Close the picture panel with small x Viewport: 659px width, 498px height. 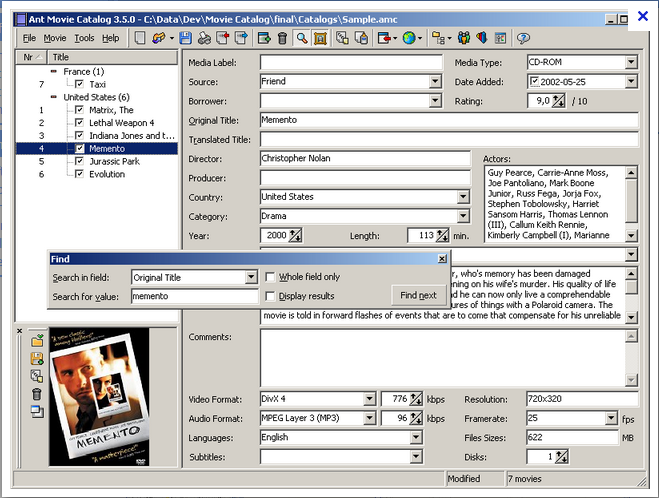pyautogui.click(x=19, y=331)
